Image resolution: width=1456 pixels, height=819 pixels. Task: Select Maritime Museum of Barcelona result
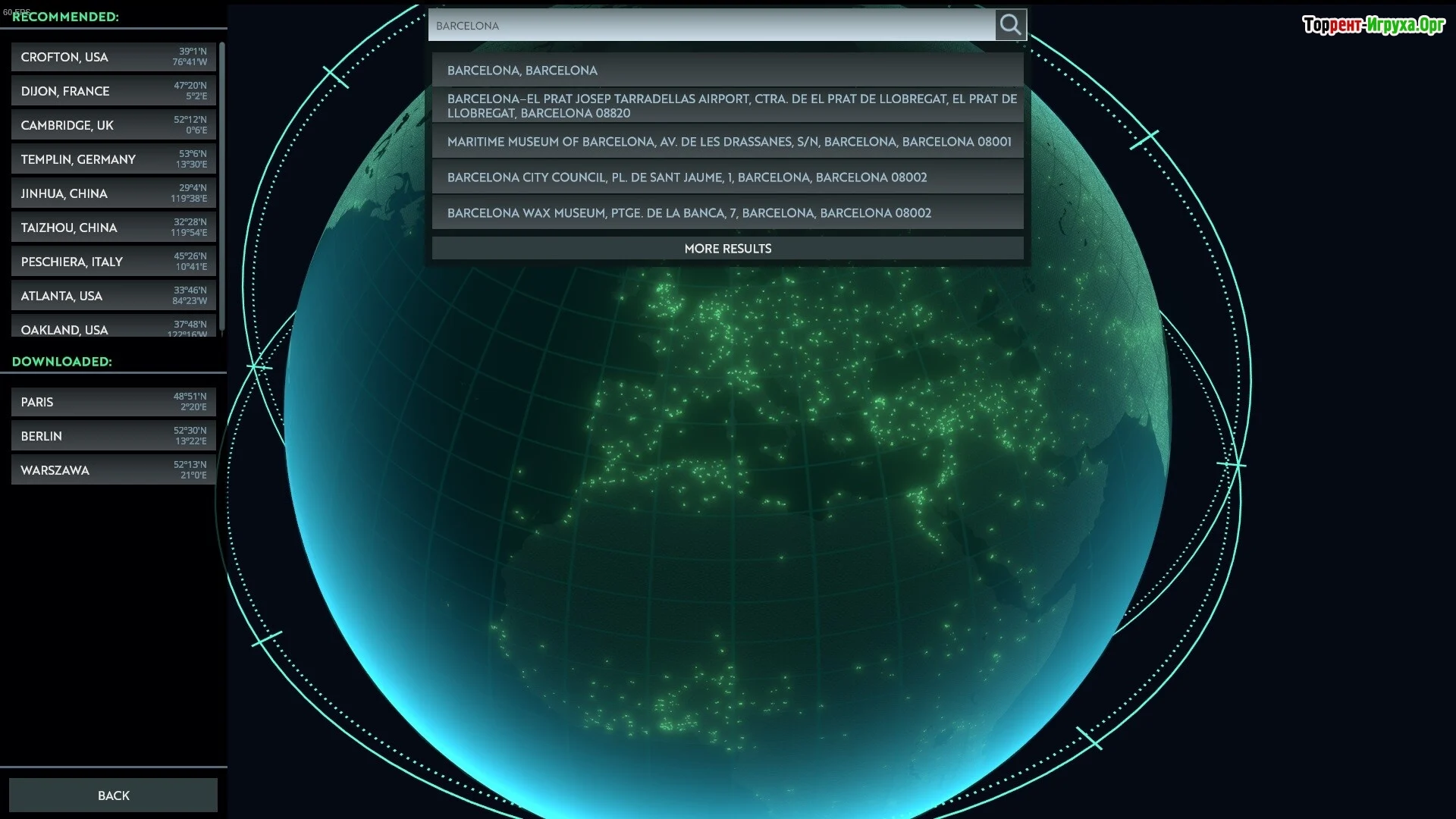[727, 142]
